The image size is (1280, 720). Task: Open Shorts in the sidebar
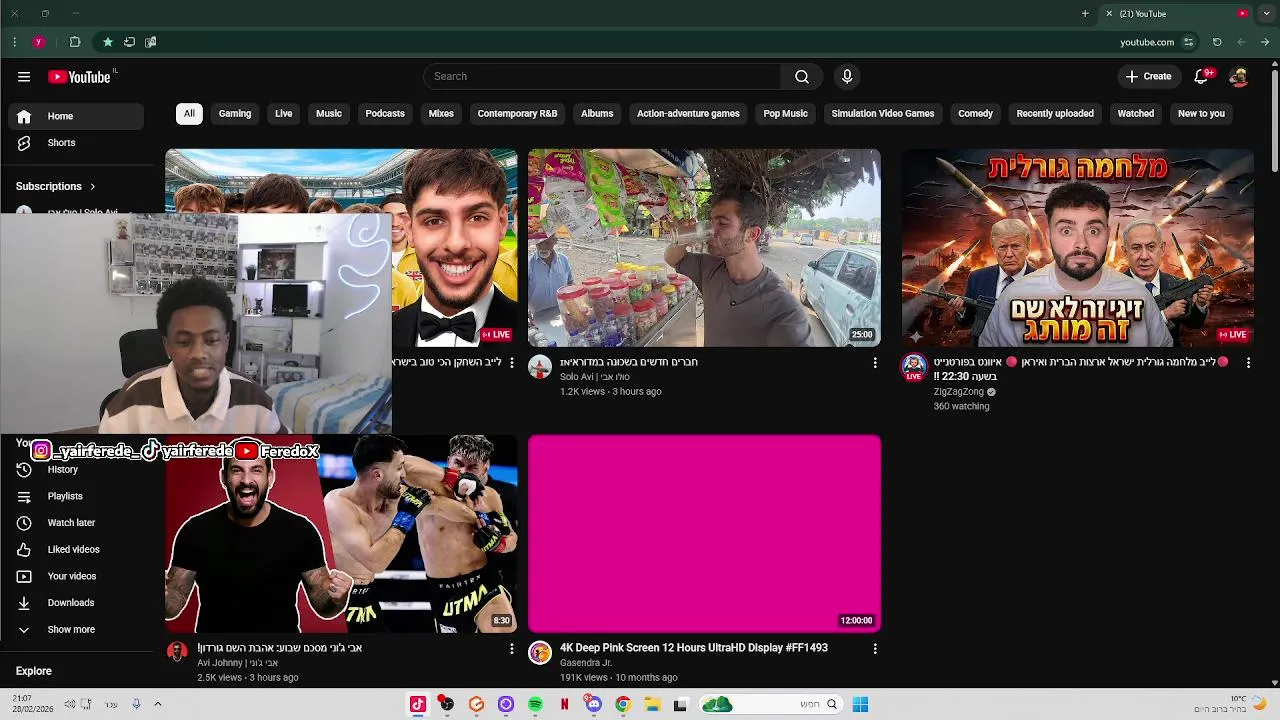pyautogui.click(x=76, y=143)
